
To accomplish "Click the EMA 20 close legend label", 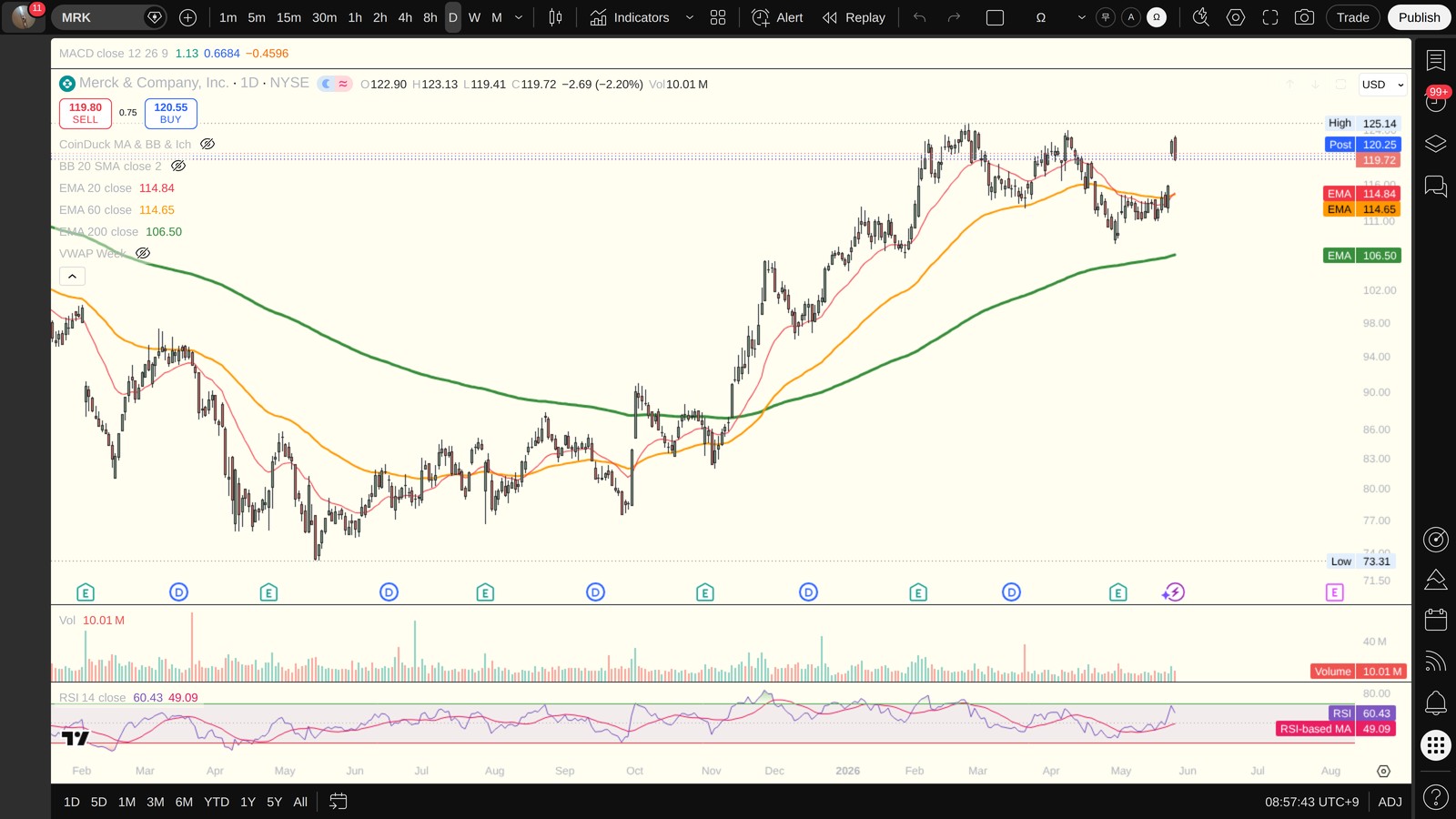I will click(96, 187).
